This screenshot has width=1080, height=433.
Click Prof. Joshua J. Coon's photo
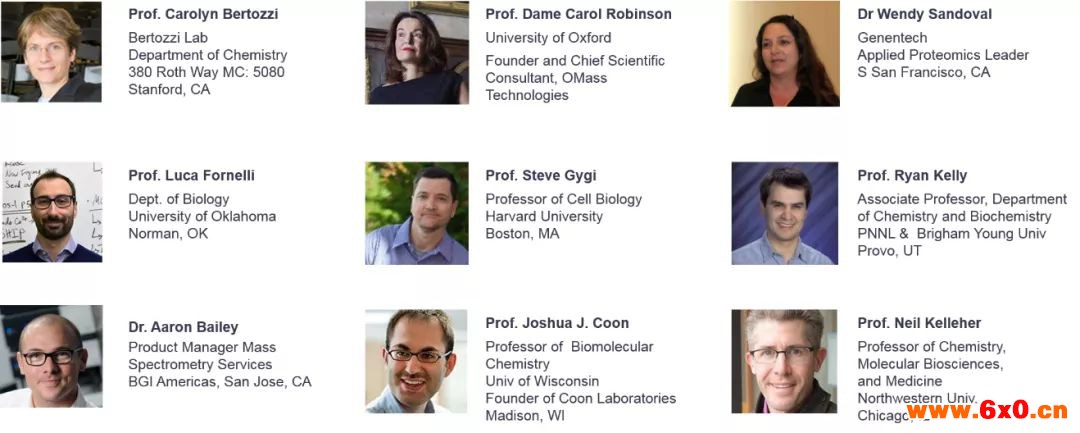pos(416,361)
